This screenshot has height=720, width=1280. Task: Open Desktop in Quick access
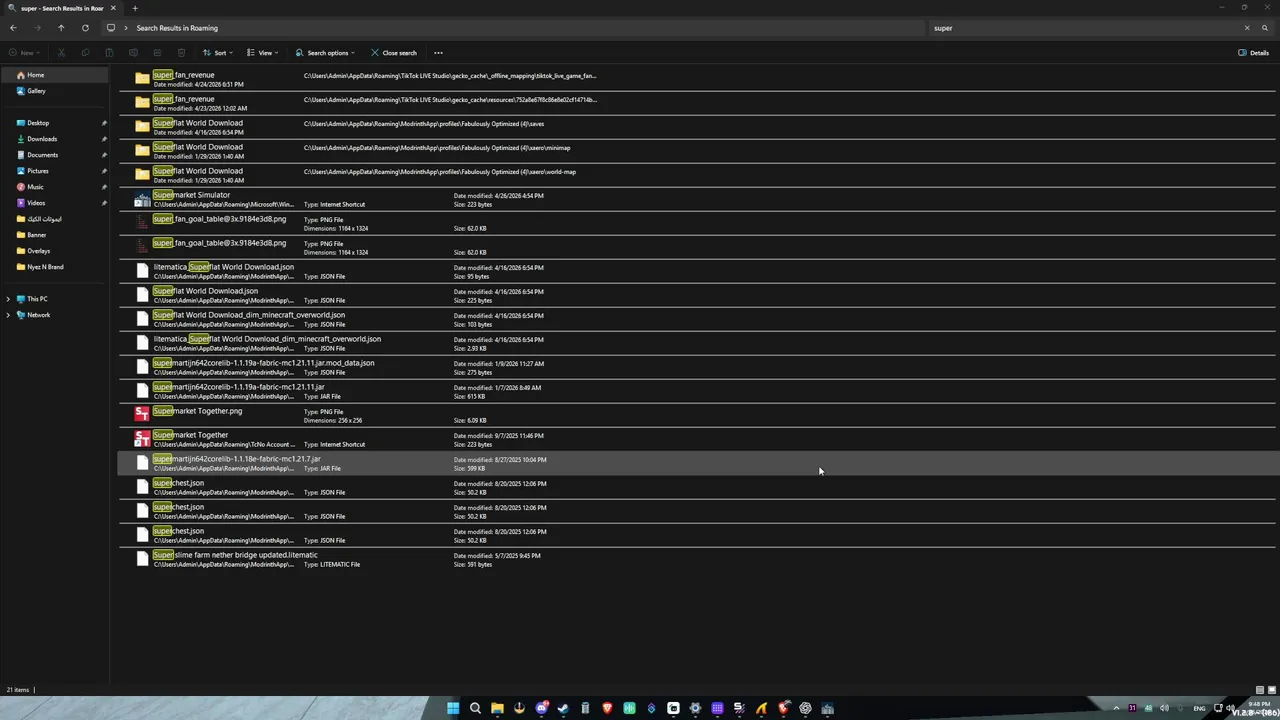click(38, 123)
